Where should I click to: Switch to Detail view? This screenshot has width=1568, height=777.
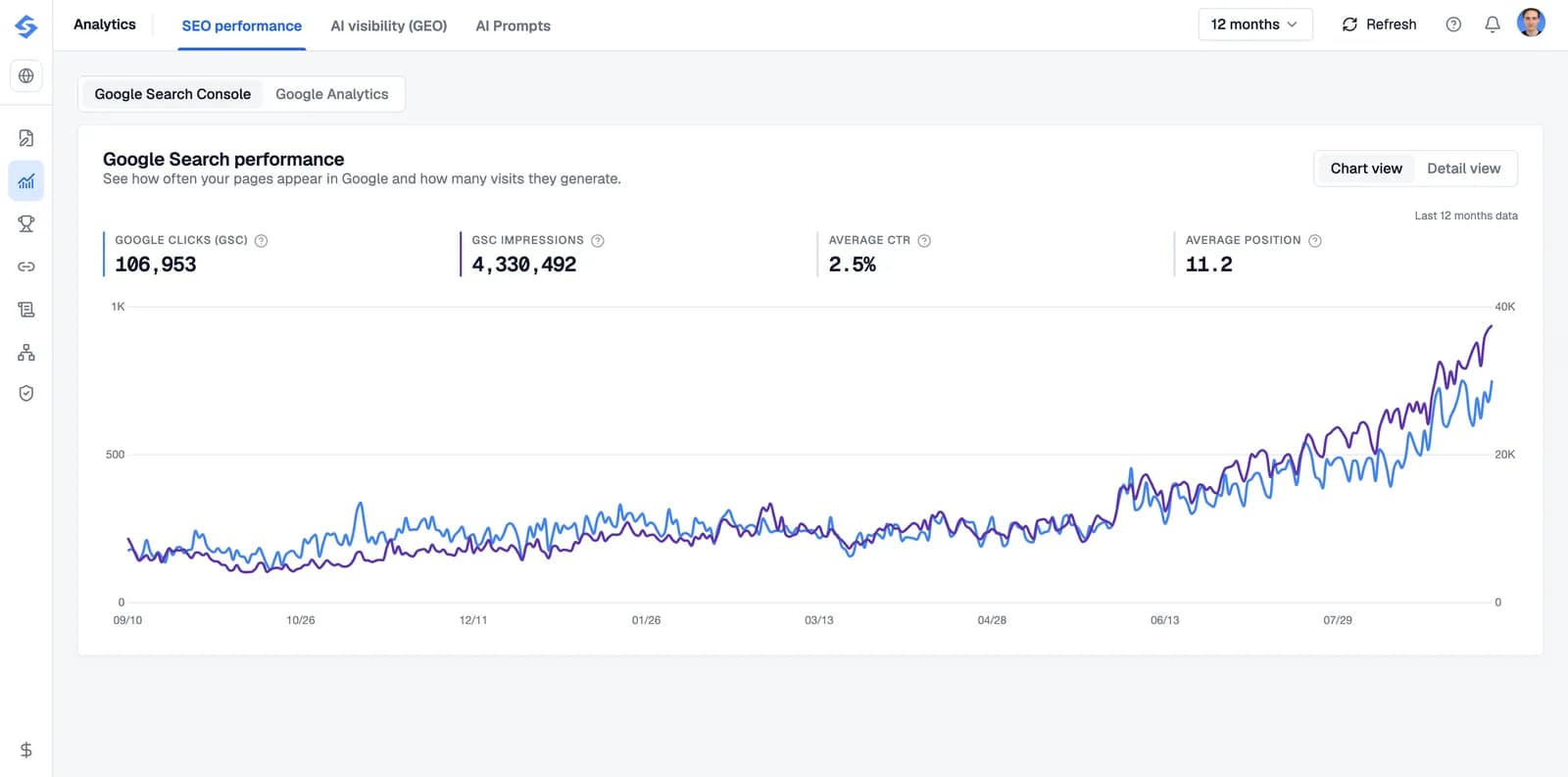coord(1464,169)
